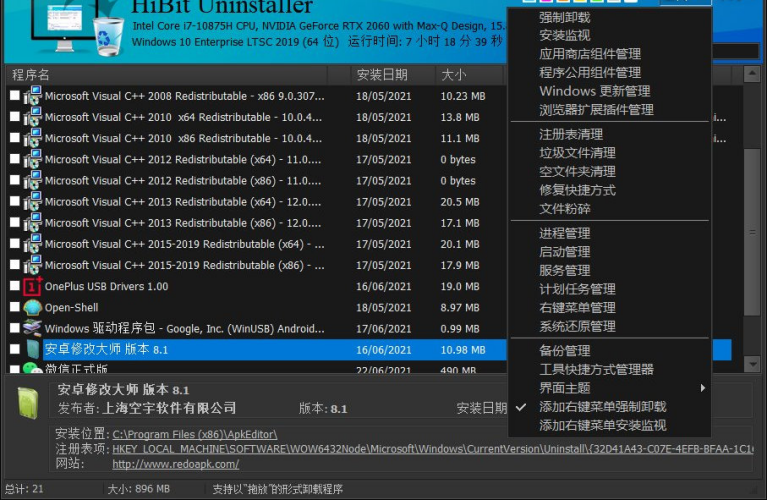767x500 pixels.
Task: Click the HiBit Uninstaller monitor and recycle bin logo
Action: (77, 28)
